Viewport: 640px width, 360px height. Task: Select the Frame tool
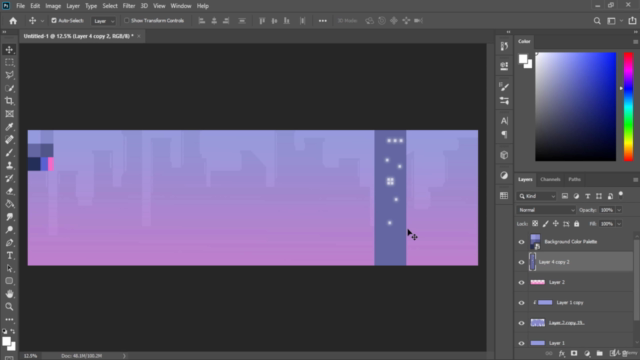point(9,114)
